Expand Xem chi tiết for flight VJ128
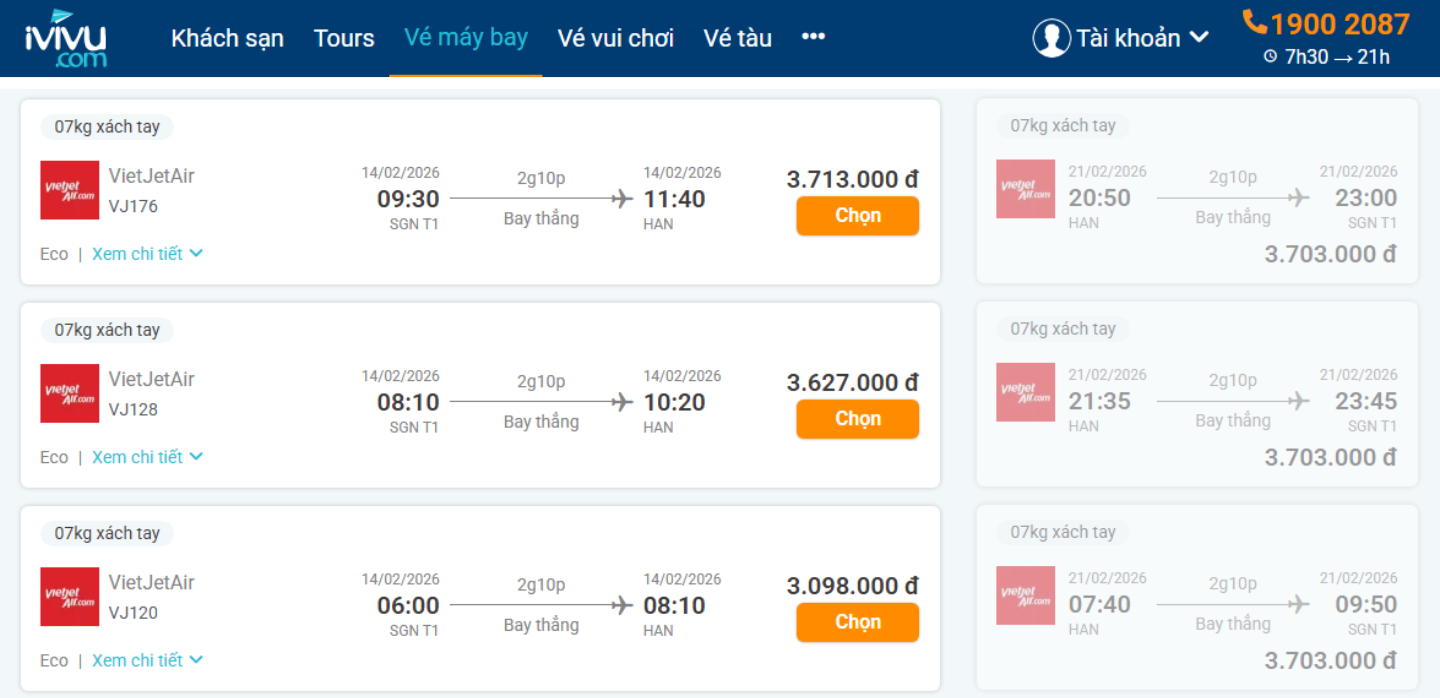This screenshot has width=1440, height=698. [x=147, y=457]
